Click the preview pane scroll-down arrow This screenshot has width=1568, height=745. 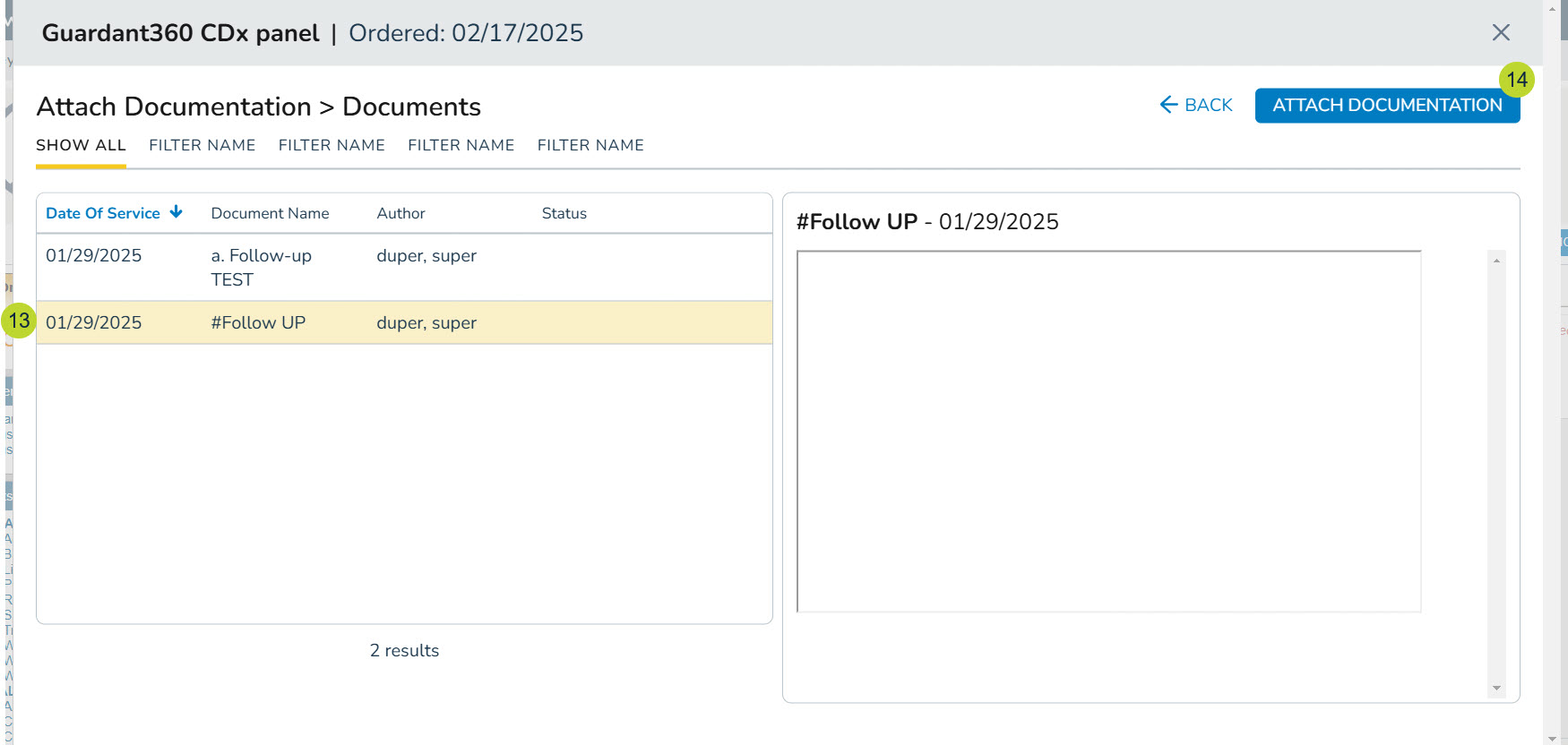click(x=1496, y=689)
